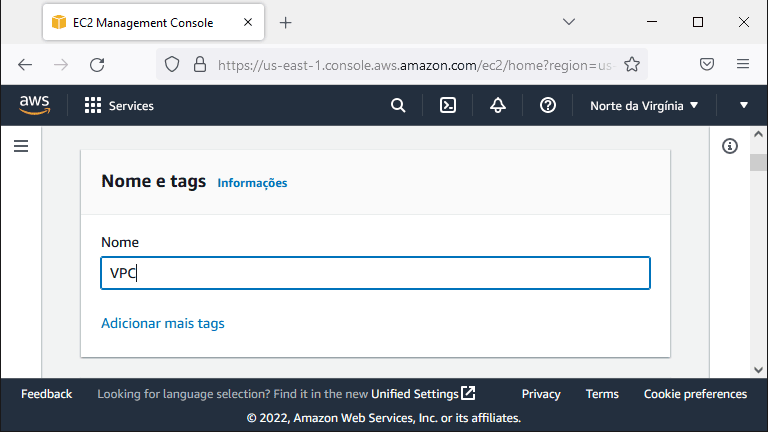Click Adicionar mais tags link

click(x=163, y=323)
